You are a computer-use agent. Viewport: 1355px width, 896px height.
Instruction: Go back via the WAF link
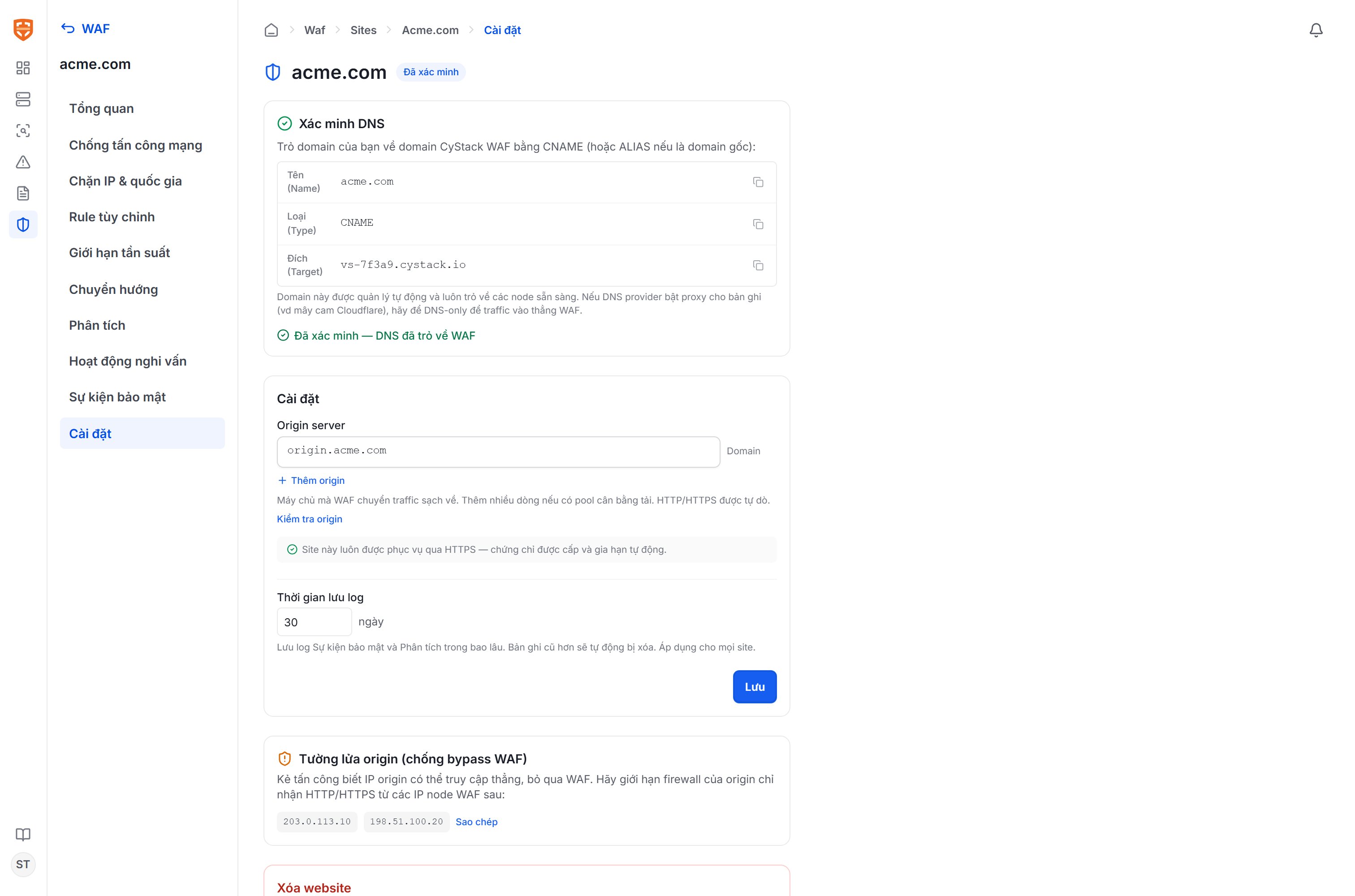pyautogui.click(x=86, y=29)
